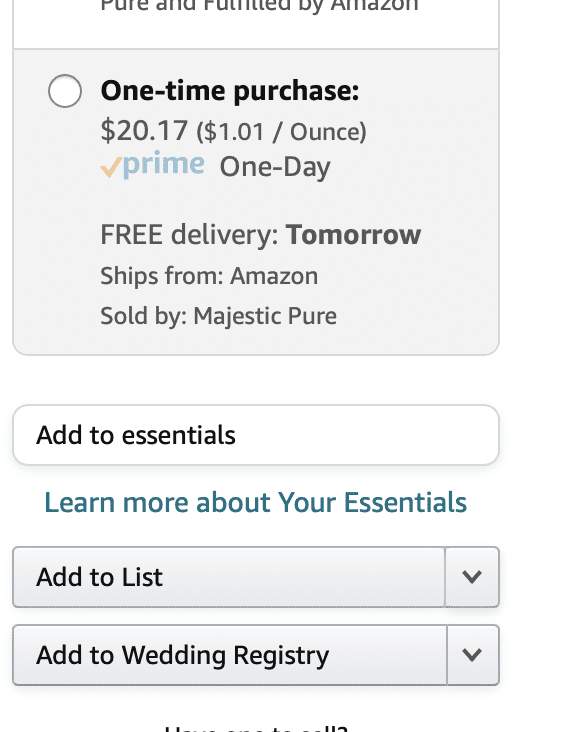Click the Add to essentials button
The width and height of the screenshot is (562, 732).
(256, 435)
